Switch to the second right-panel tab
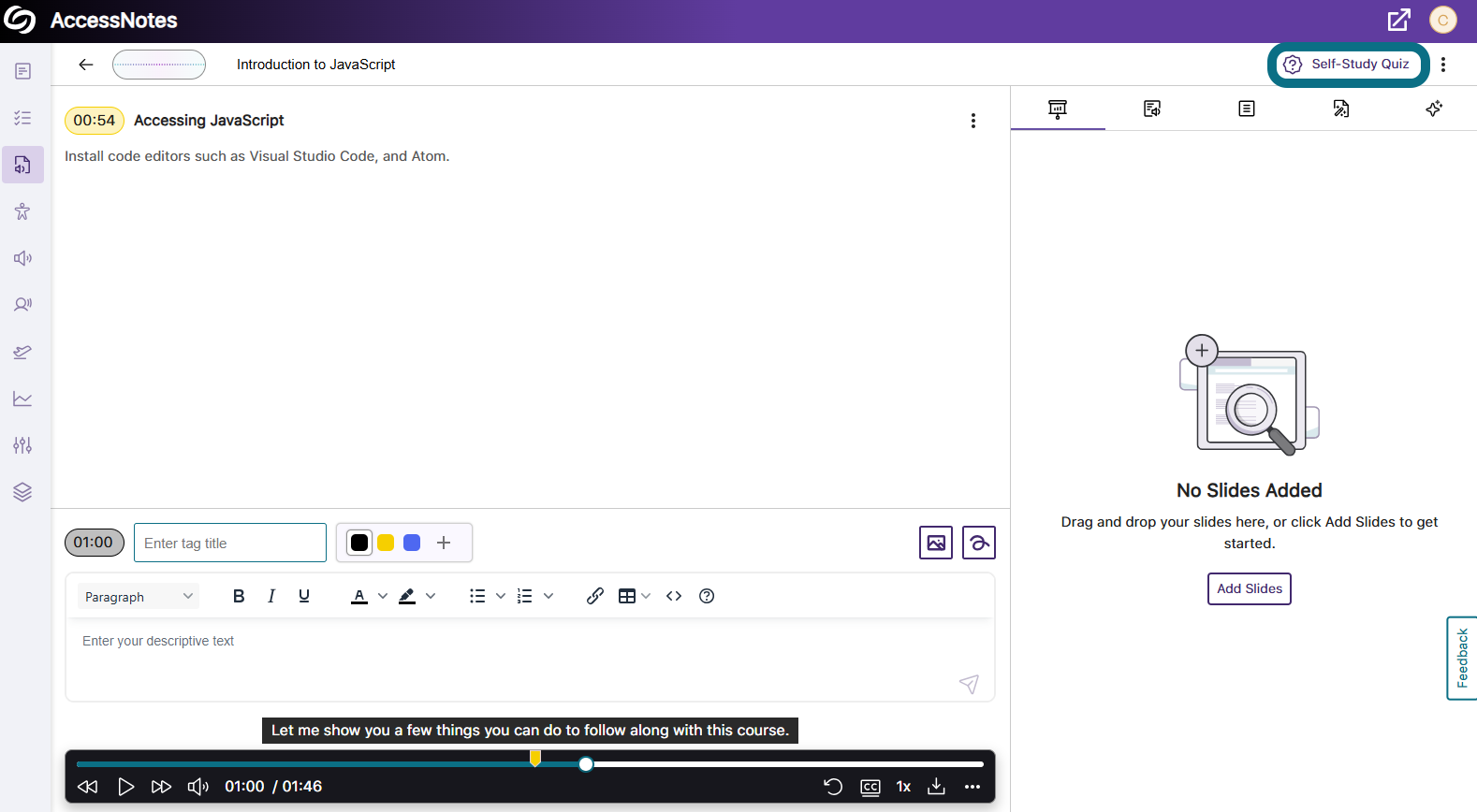 pyautogui.click(x=1152, y=109)
